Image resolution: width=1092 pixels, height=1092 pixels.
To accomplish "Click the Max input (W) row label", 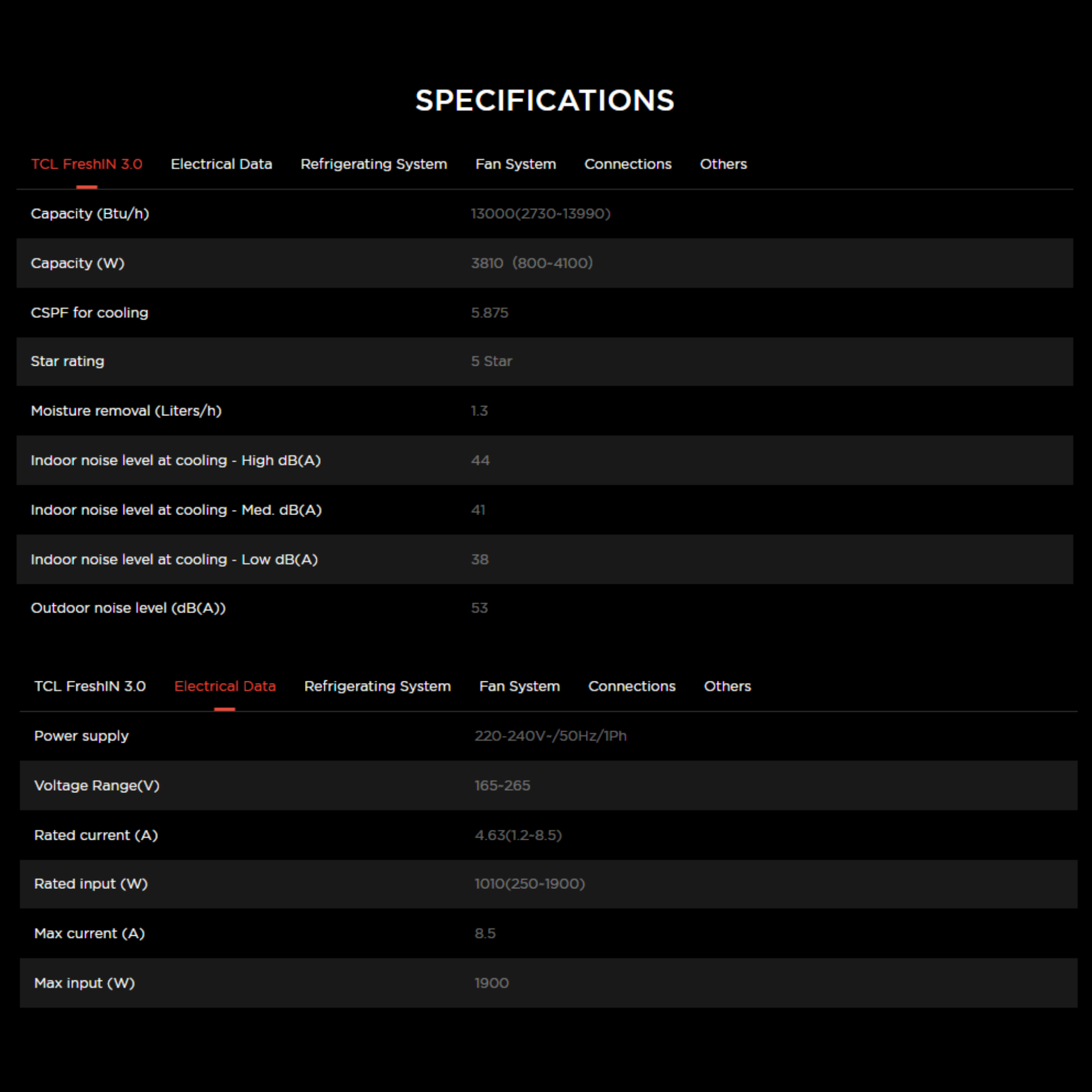I will coord(85,983).
